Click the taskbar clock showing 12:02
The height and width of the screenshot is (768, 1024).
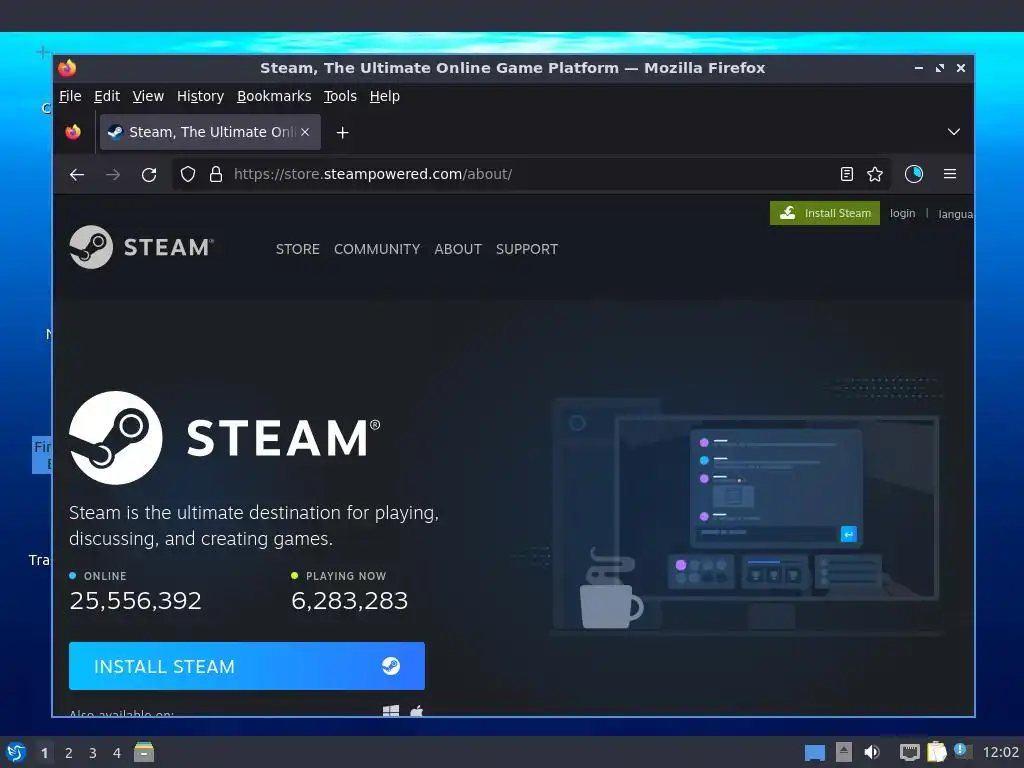coord(1000,752)
